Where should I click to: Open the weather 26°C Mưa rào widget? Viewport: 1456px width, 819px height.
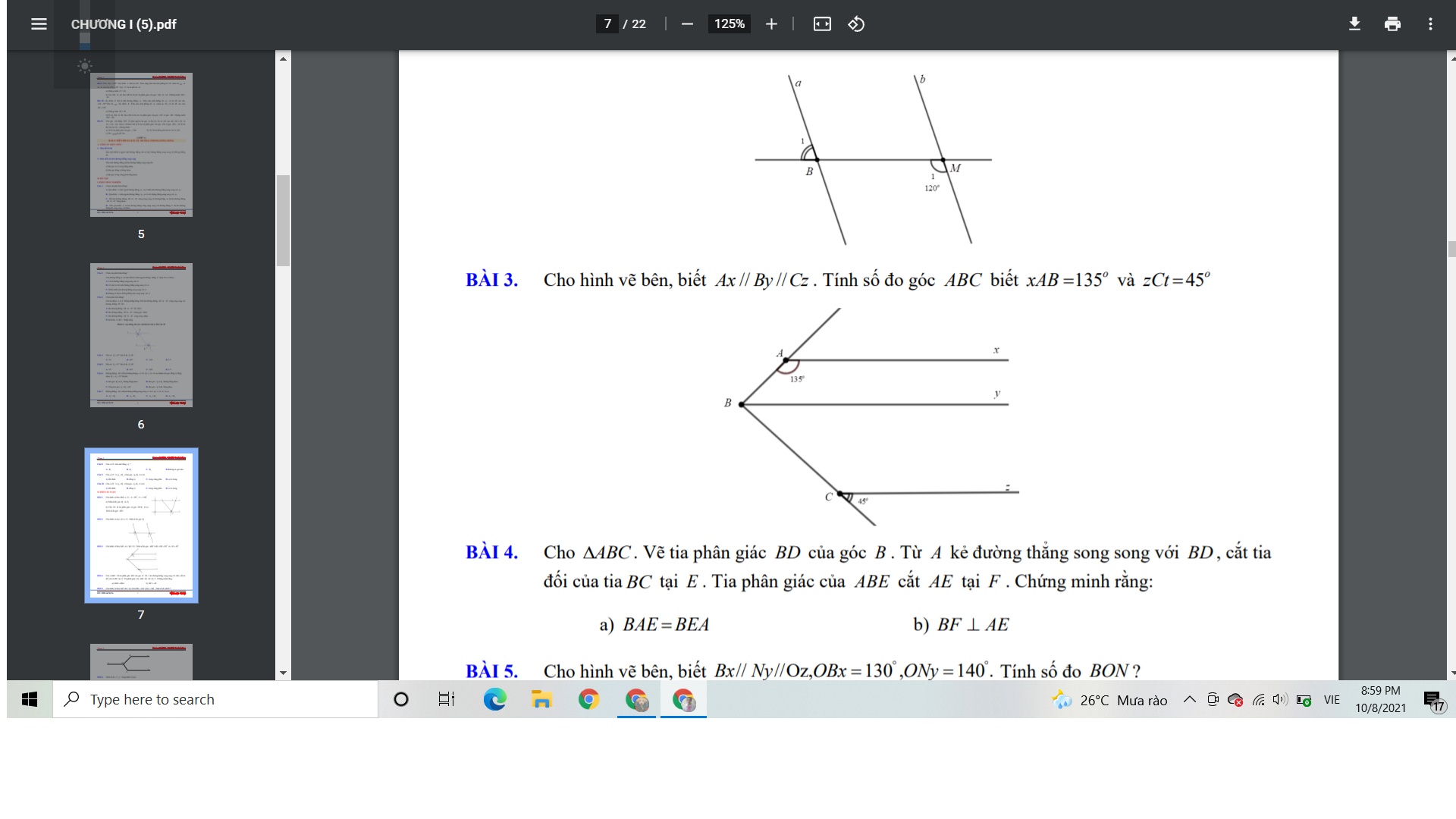1109,699
